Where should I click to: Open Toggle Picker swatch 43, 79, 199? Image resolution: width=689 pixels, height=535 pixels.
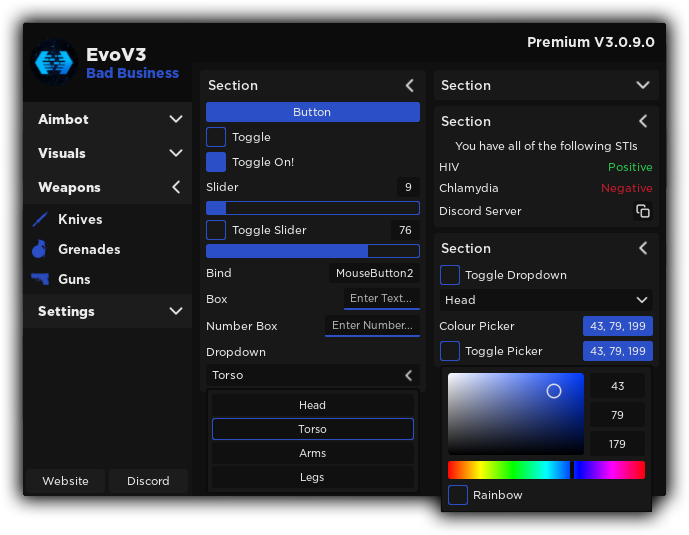(x=618, y=351)
